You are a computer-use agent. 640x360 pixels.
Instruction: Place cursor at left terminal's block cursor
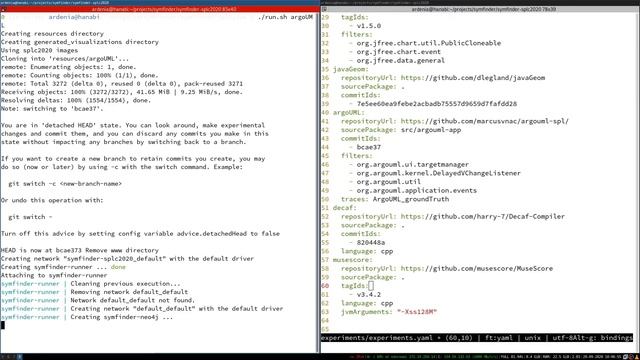pos(3,325)
